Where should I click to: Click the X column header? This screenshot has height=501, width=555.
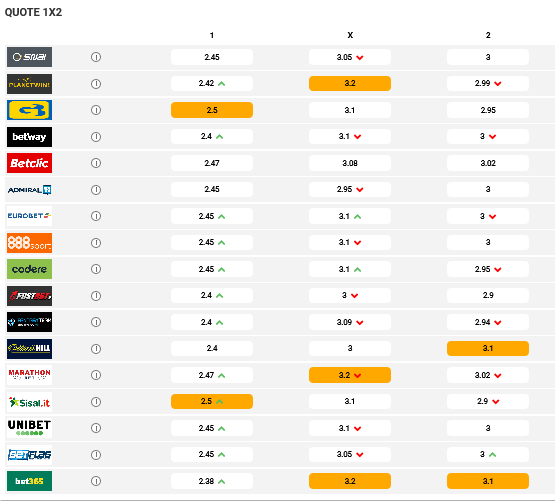[350, 35]
